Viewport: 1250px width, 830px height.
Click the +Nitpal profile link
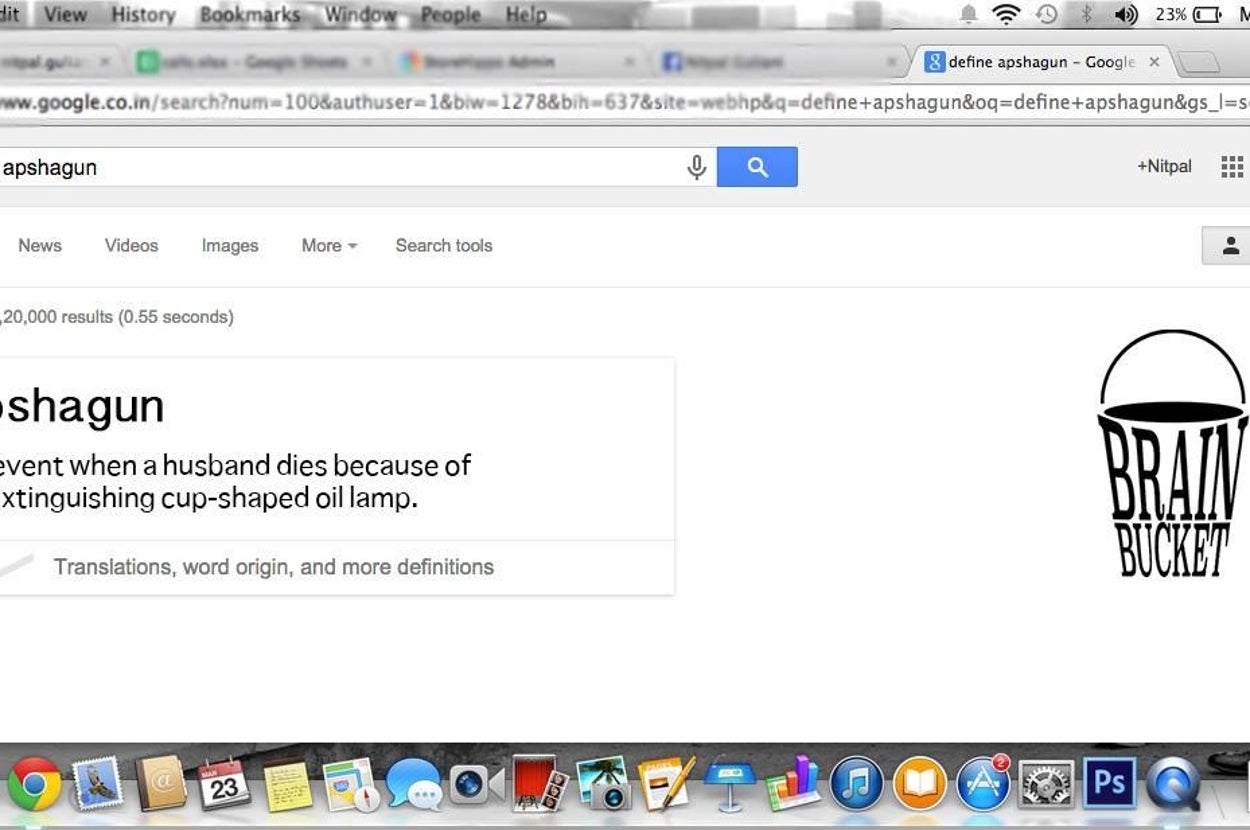(x=1164, y=166)
